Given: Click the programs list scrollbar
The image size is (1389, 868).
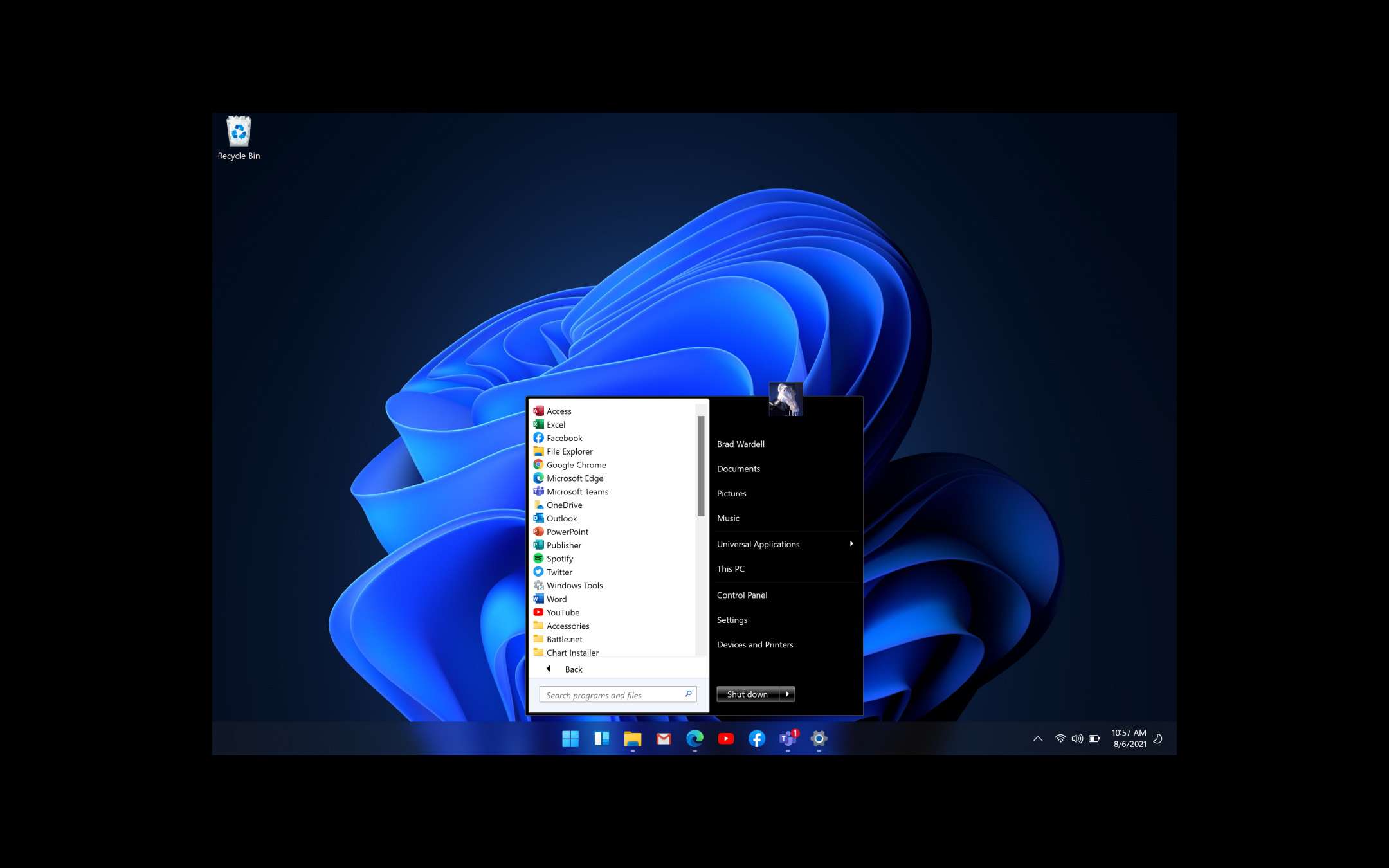Looking at the screenshot, I should click(701, 466).
